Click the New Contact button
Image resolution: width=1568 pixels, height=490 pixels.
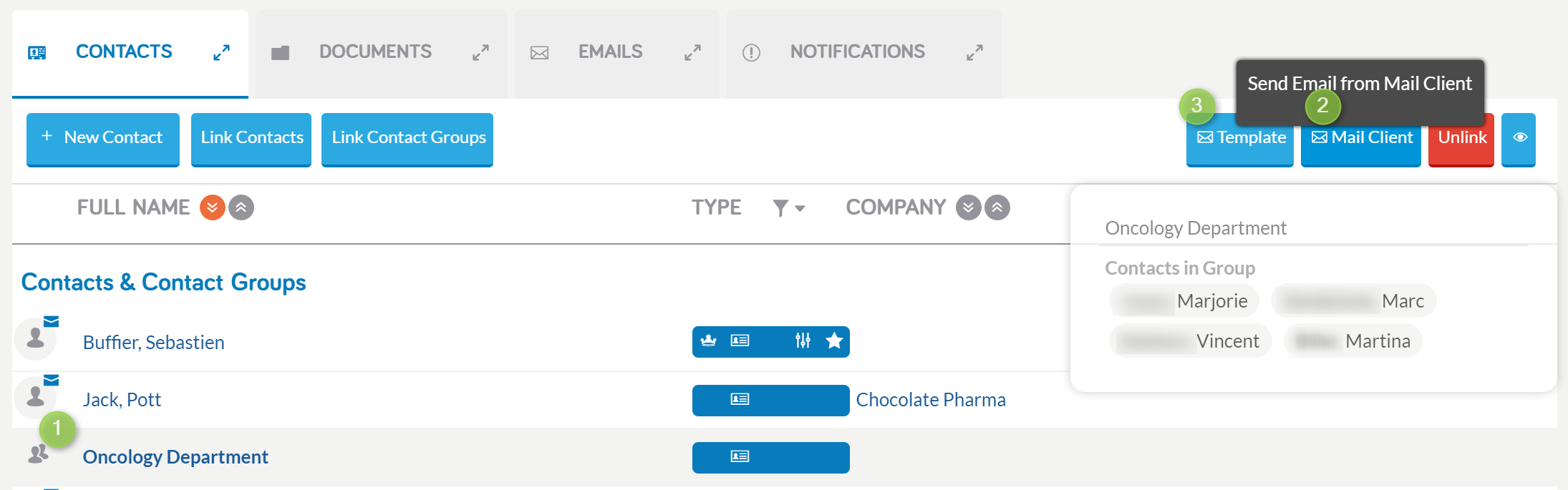coord(103,138)
